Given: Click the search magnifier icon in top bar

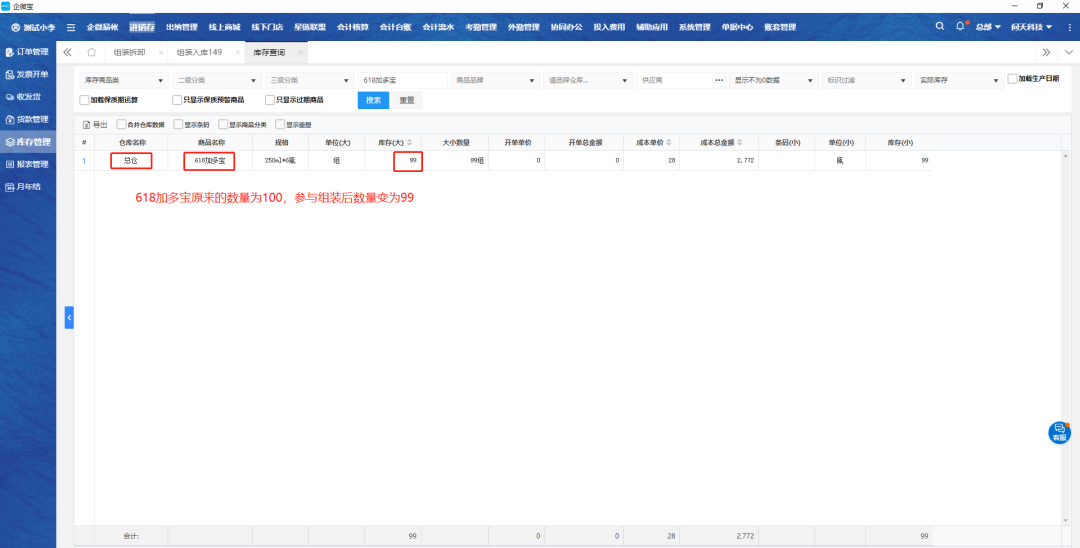Looking at the screenshot, I should pyautogui.click(x=939, y=26).
